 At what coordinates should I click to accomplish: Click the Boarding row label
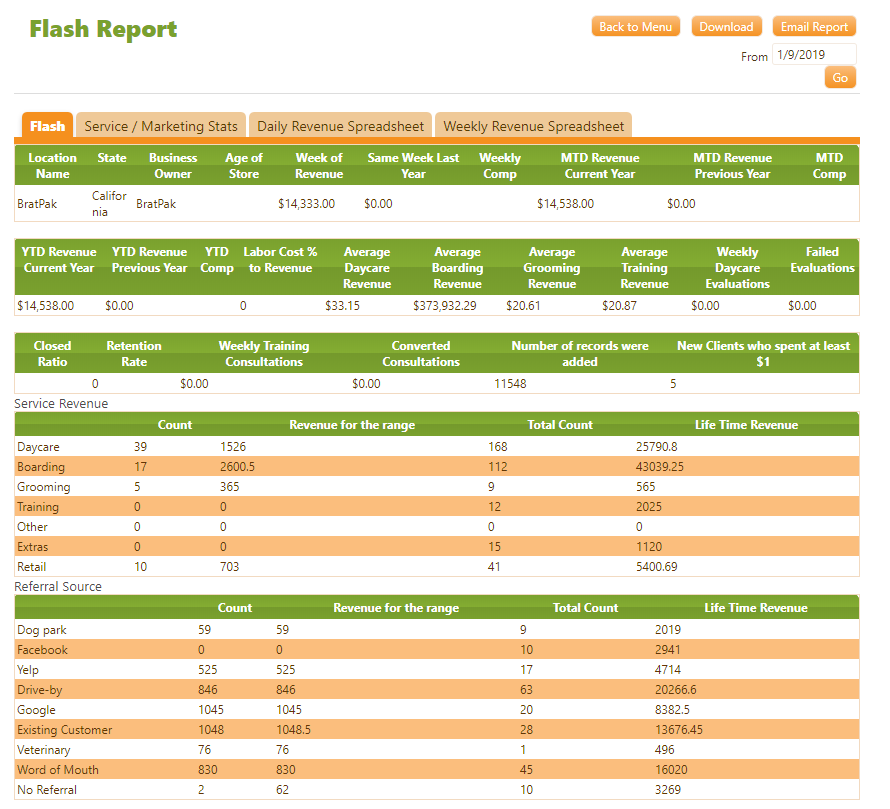pyautogui.click(x=41, y=467)
